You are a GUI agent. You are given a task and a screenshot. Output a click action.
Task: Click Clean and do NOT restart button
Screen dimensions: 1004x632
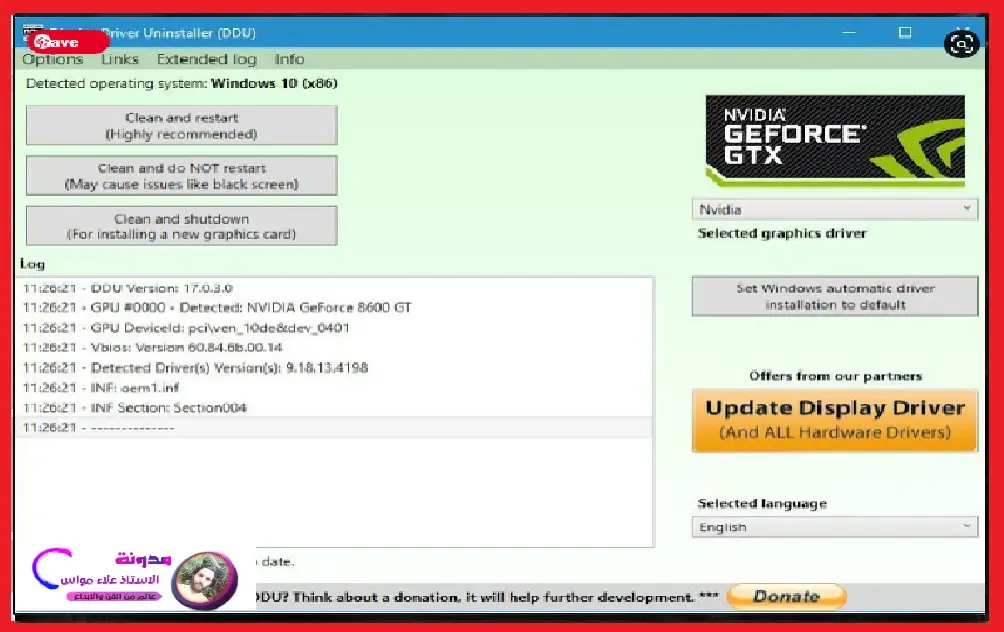182,175
